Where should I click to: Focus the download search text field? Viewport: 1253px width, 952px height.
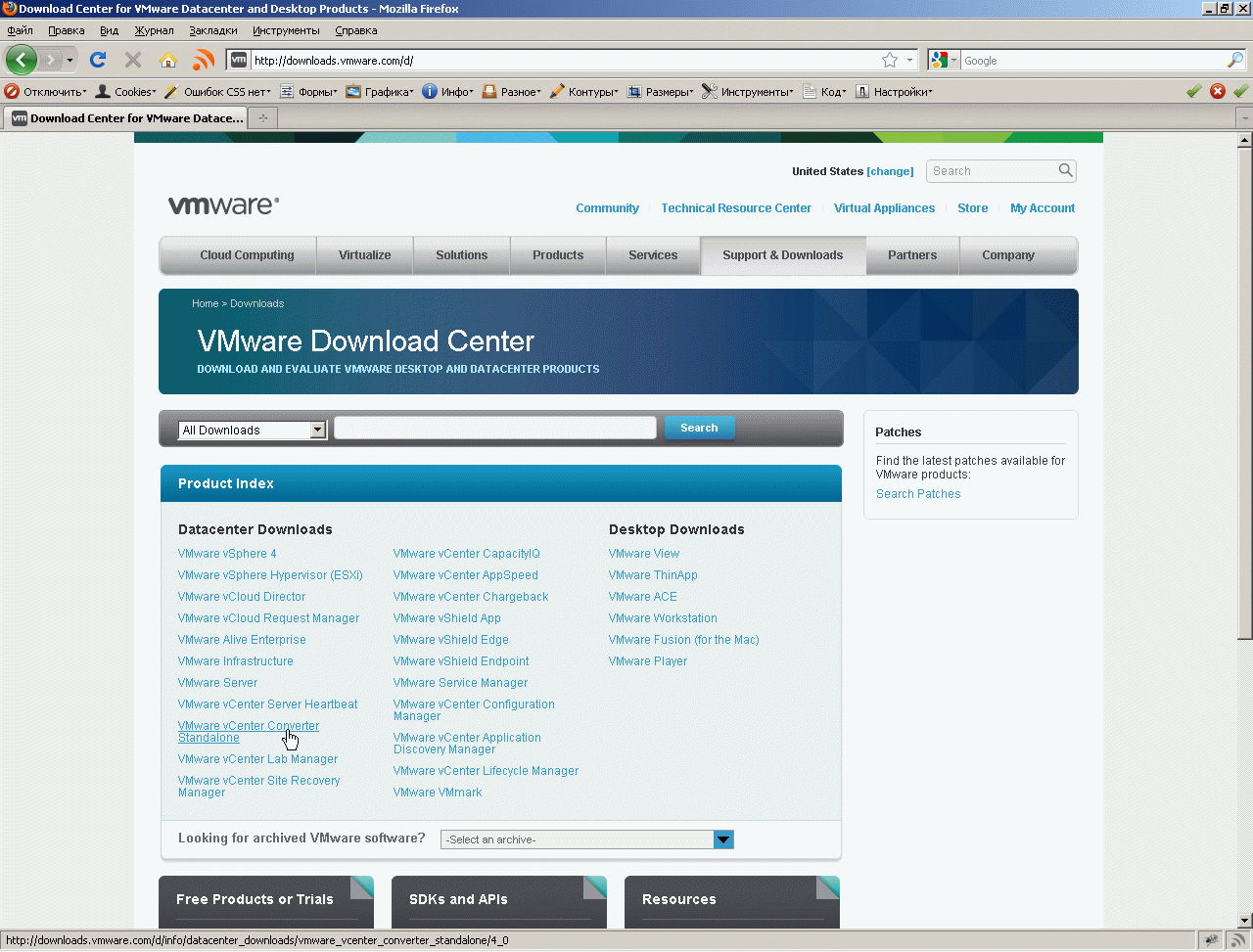click(495, 428)
